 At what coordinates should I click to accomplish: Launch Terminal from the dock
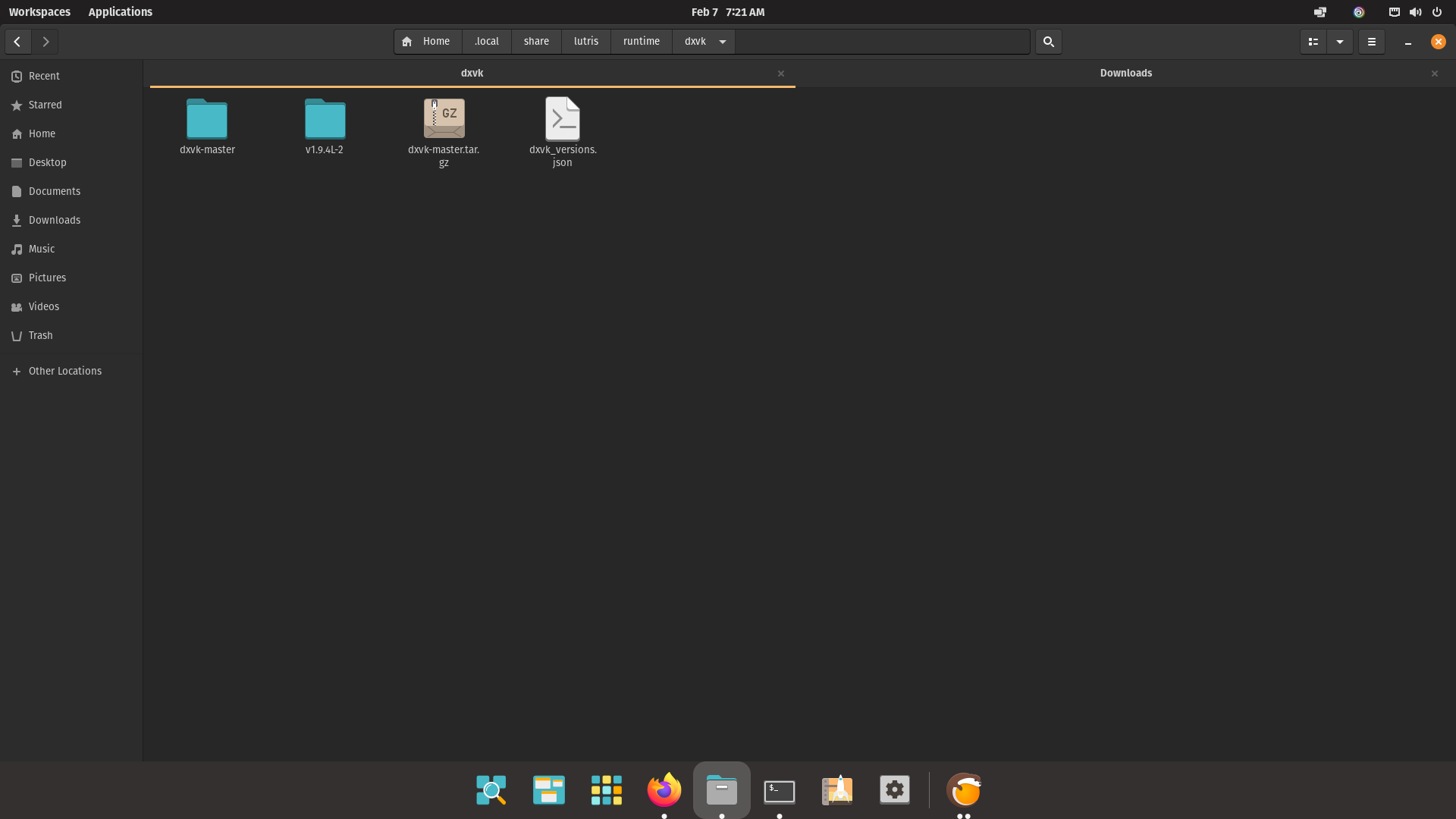780,790
